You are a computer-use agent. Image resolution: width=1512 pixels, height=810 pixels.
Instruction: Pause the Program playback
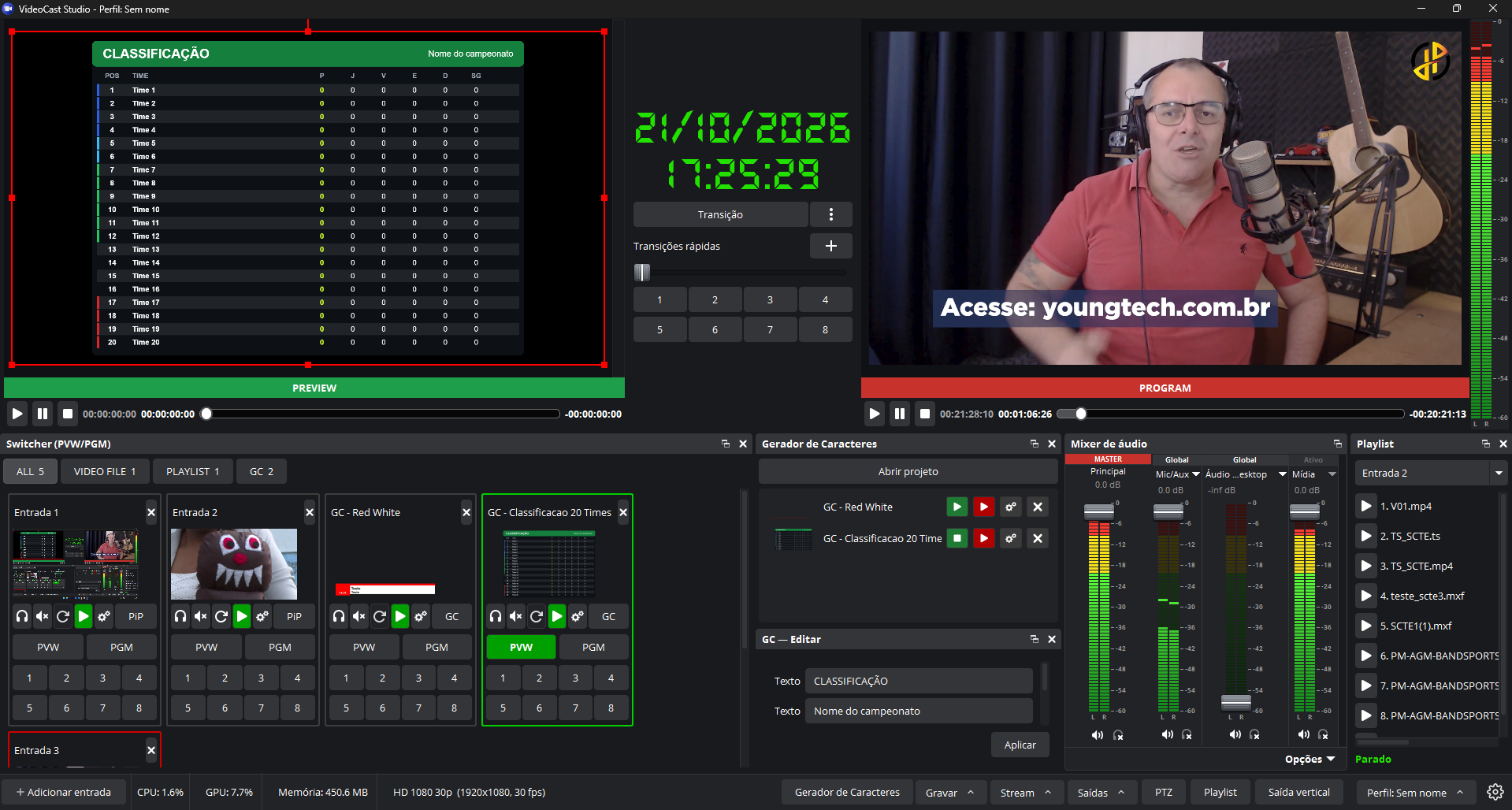pos(900,414)
